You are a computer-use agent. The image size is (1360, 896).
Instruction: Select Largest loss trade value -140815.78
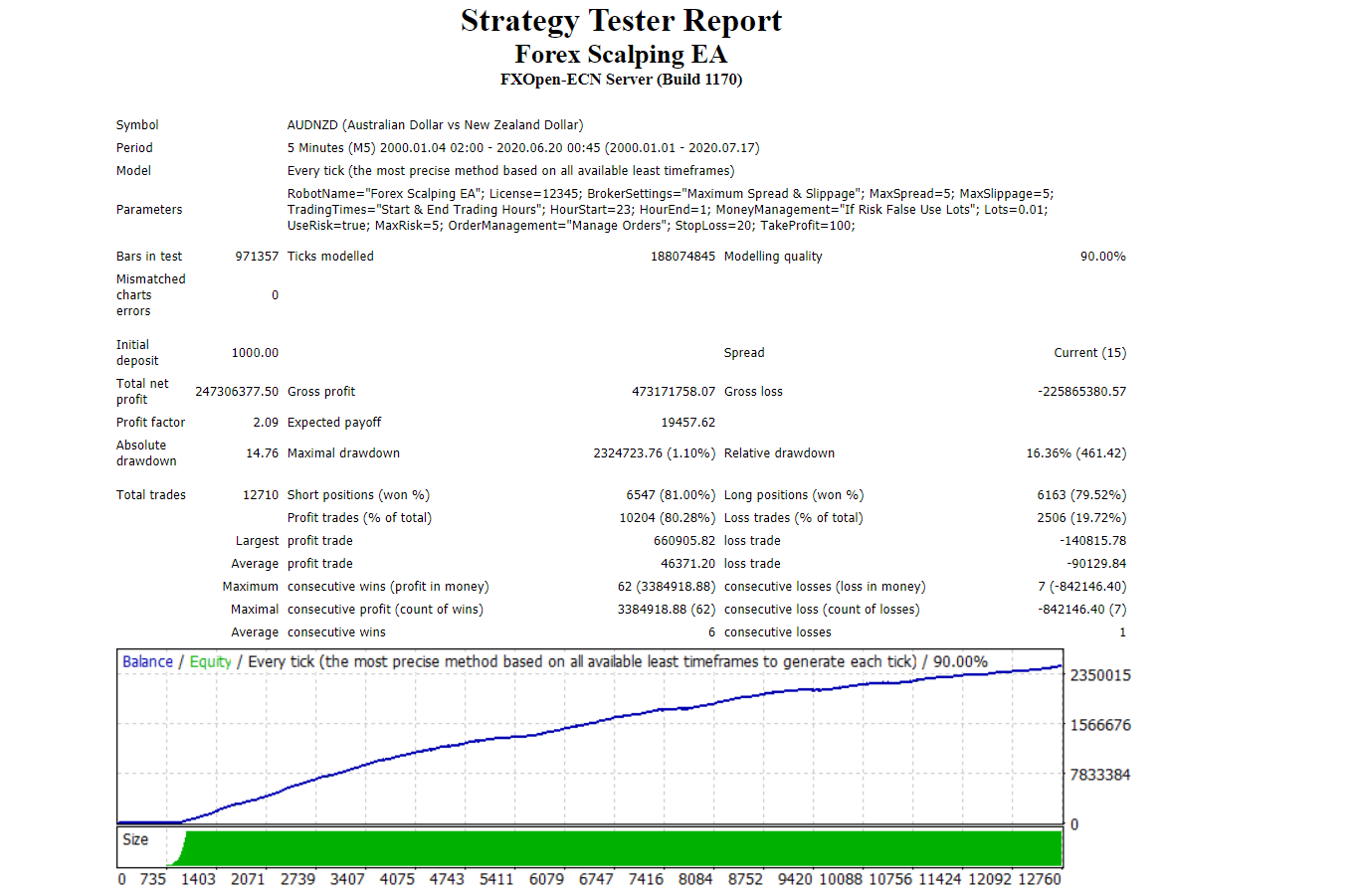tap(1093, 541)
